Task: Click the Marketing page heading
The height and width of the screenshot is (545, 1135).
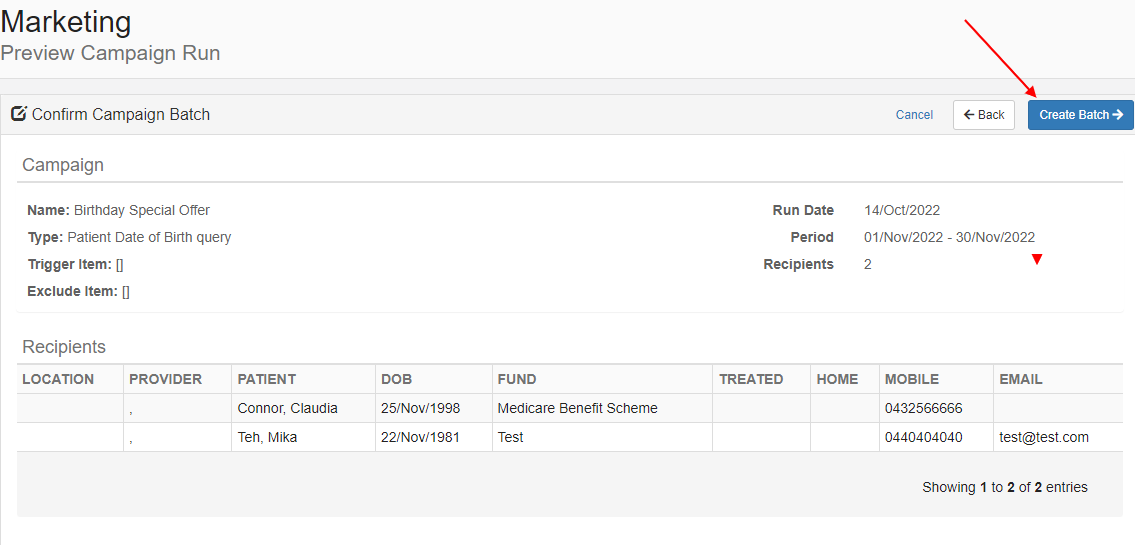Action: (66, 22)
